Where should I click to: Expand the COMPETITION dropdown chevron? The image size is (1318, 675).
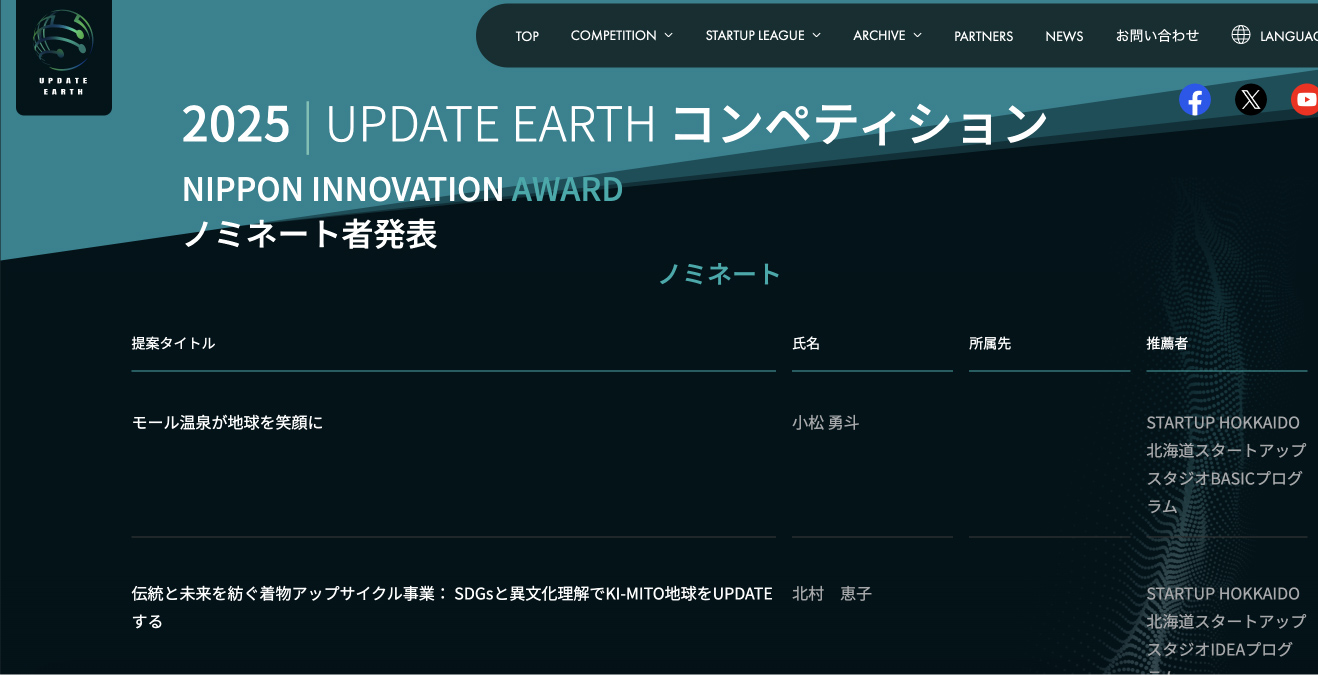pos(668,35)
